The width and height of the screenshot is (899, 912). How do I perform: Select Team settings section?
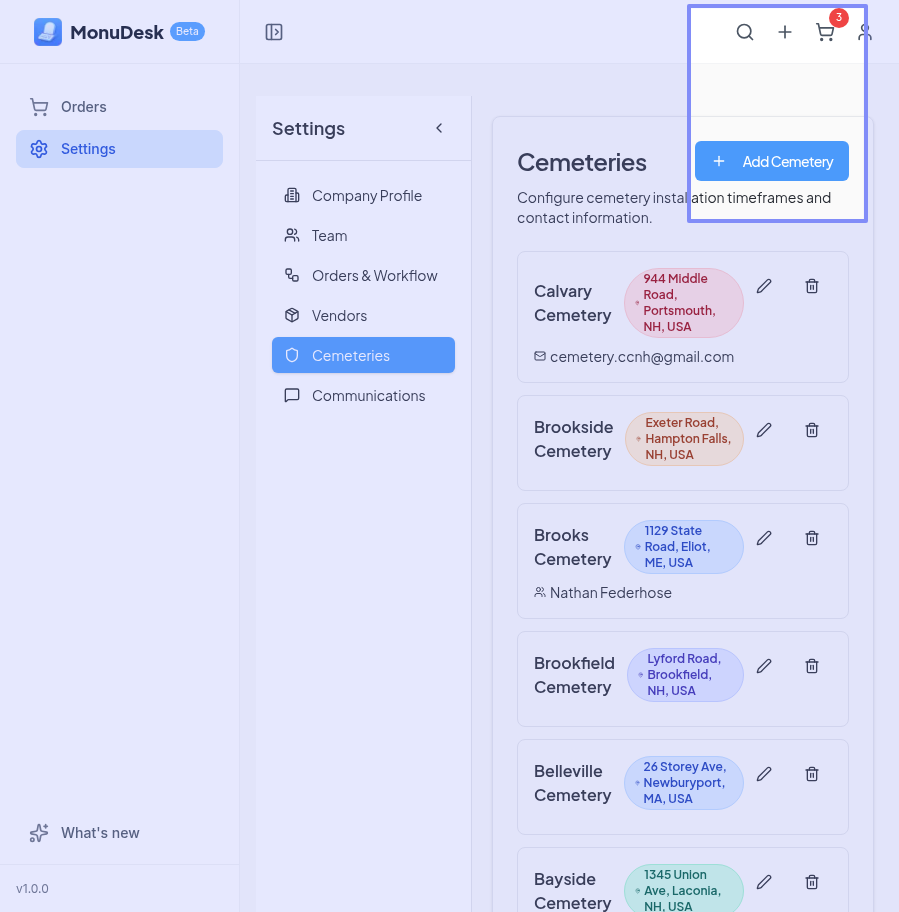point(329,236)
